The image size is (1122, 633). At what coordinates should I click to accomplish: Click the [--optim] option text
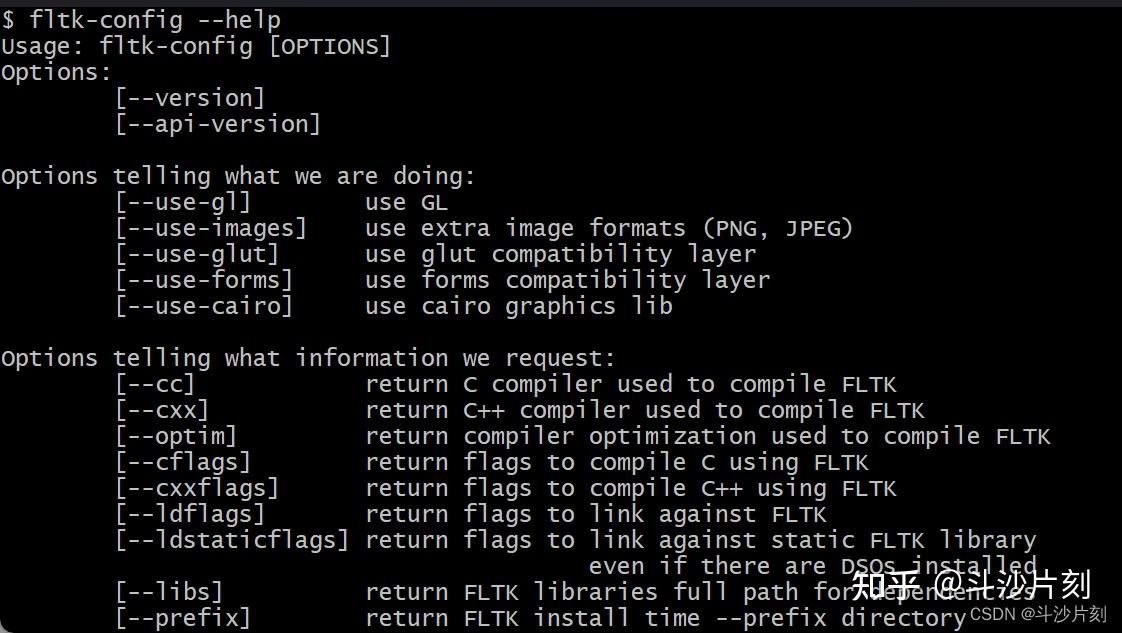pos(176,436)
